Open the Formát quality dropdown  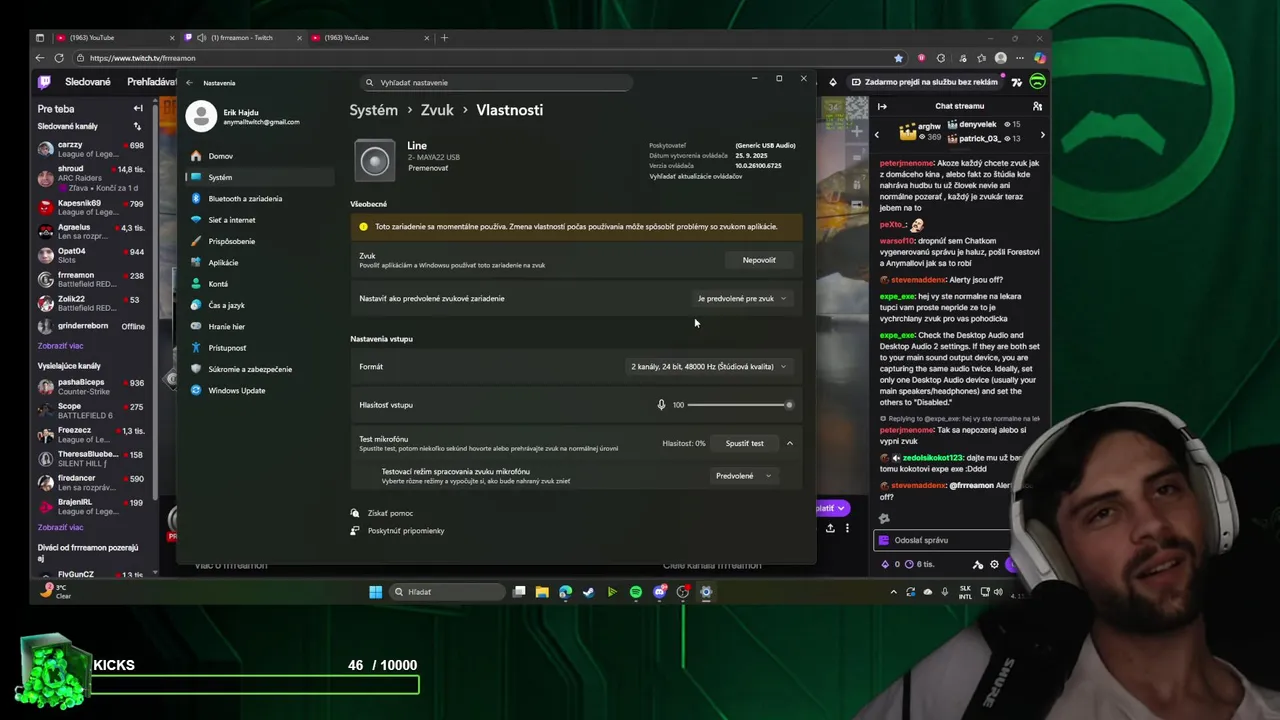709,367
